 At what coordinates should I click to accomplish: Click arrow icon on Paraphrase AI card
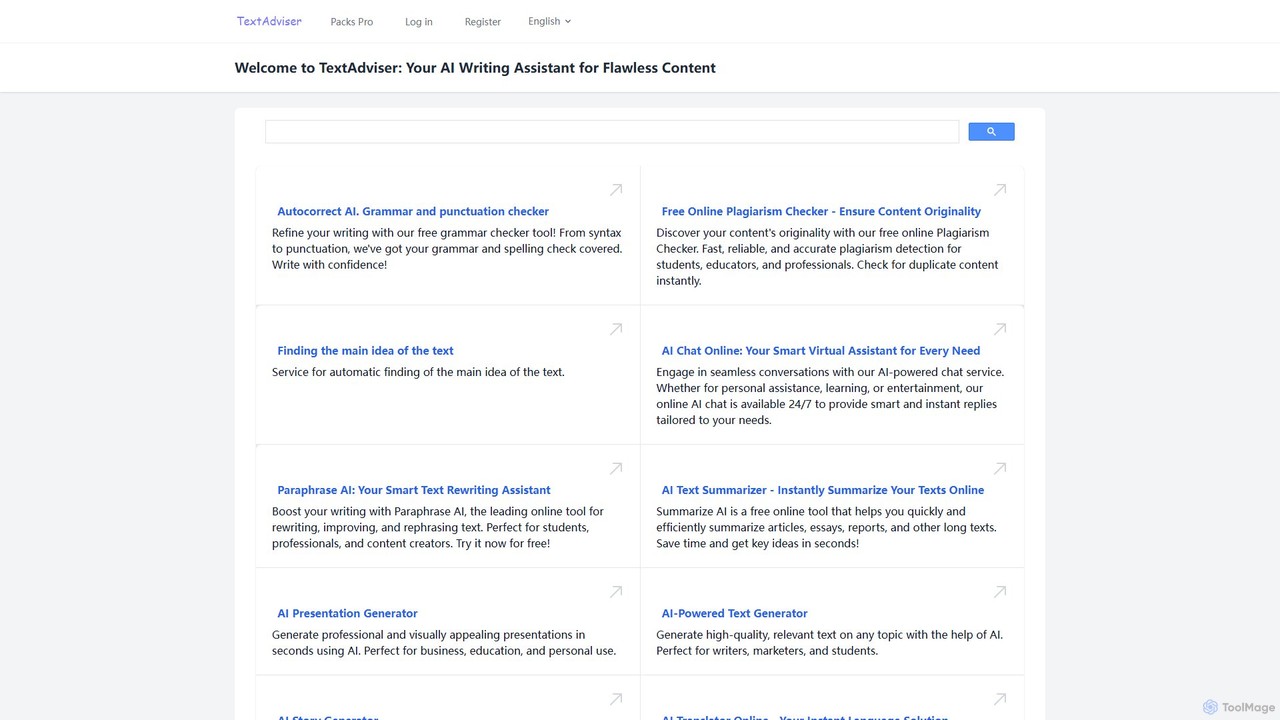click(x=616, y=468)
